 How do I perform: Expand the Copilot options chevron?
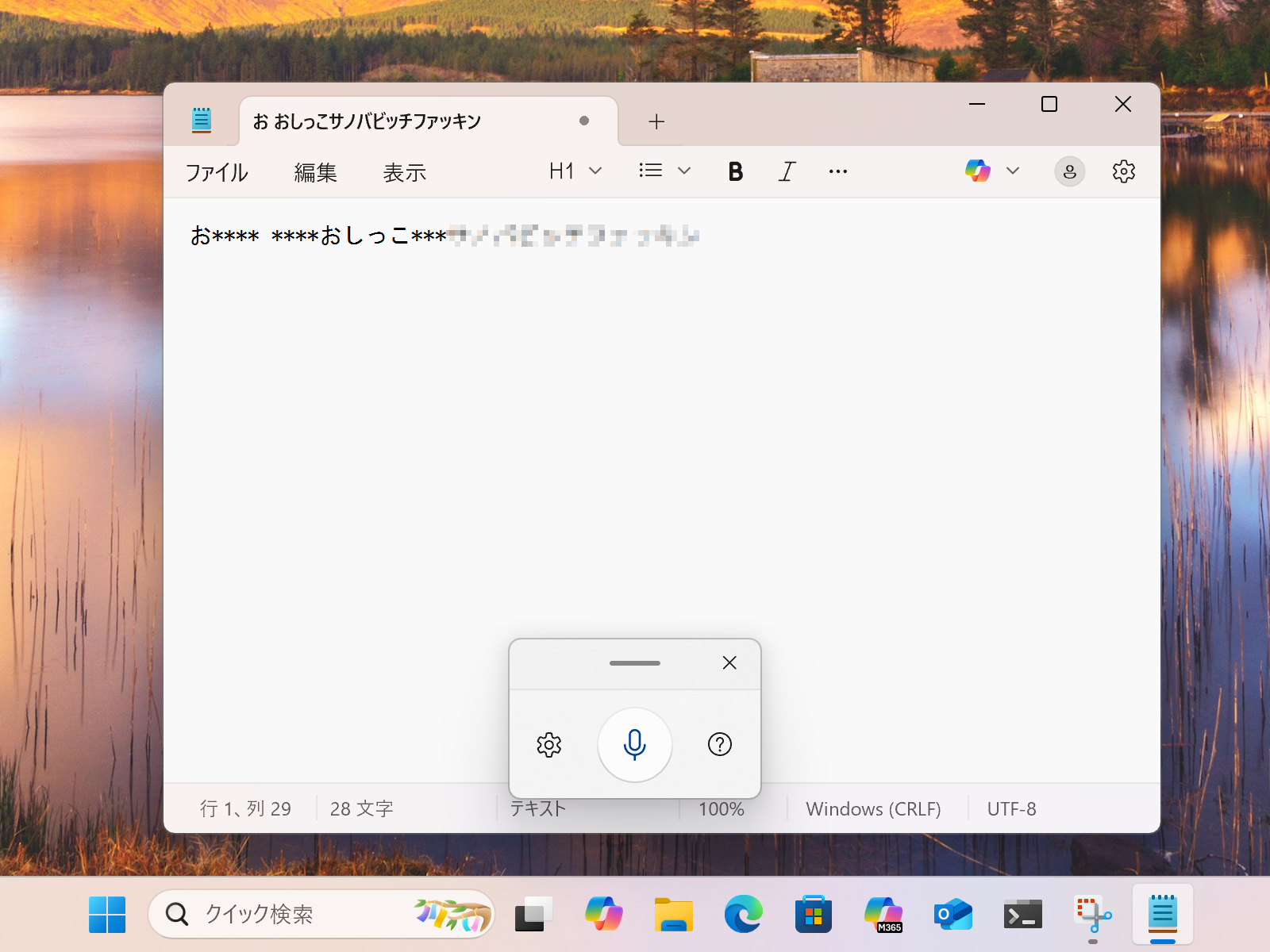point(1013,171)
